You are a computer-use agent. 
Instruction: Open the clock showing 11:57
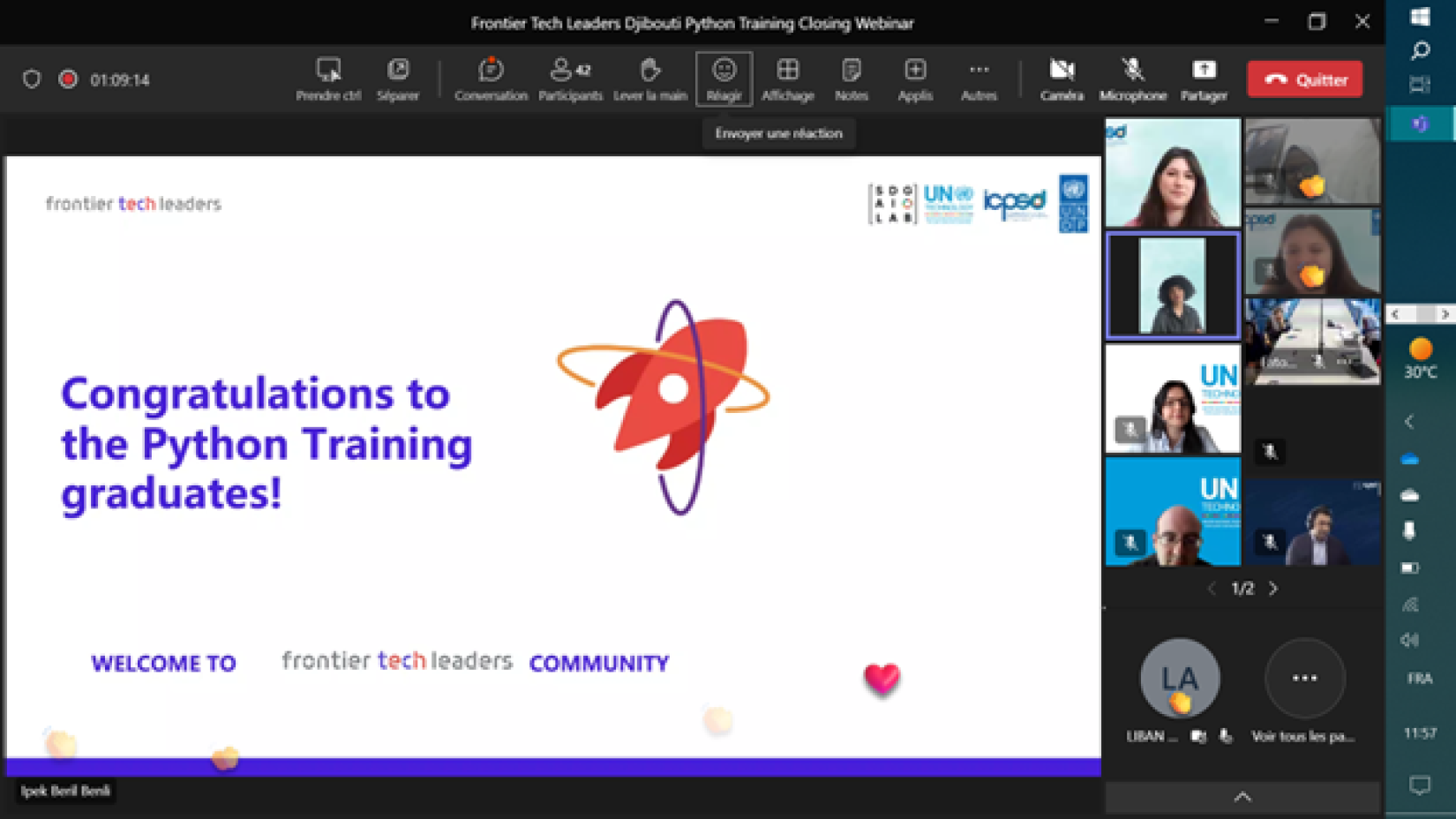coord(1420,733)
